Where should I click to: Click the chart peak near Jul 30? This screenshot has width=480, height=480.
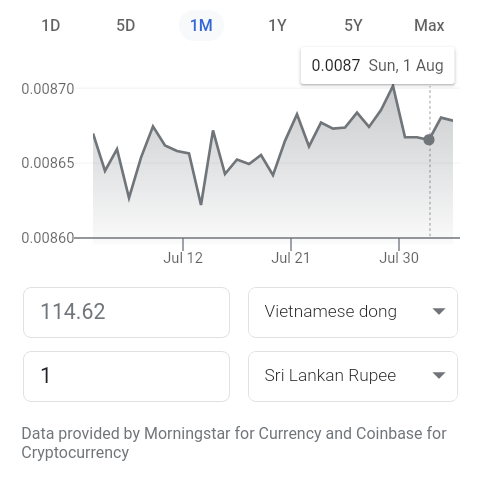point(393,86)
